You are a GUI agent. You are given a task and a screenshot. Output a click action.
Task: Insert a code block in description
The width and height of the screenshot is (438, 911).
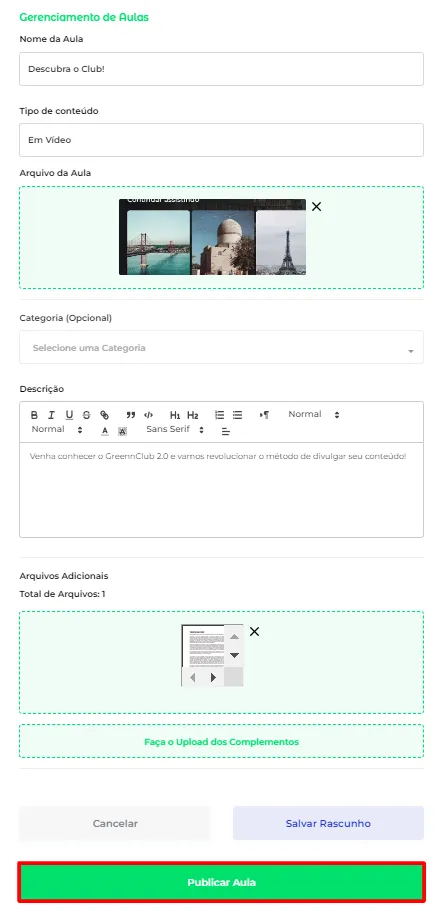coord(149,415)
